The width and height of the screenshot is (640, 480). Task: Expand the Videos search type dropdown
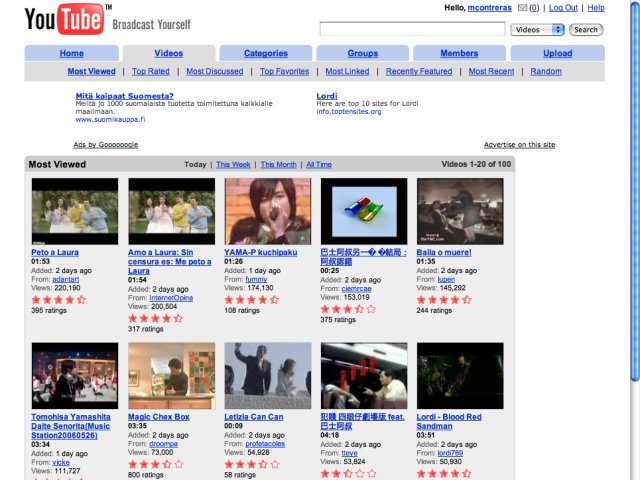[x=539, y=30]
